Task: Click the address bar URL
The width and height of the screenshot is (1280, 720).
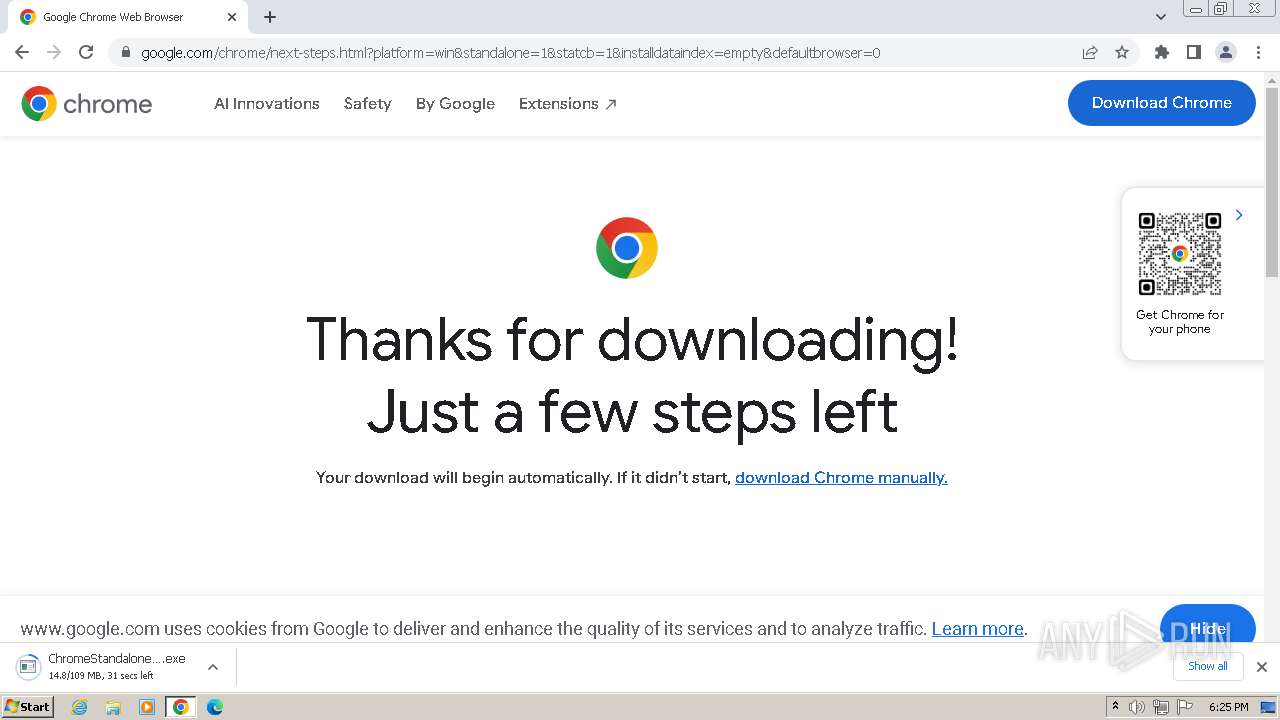Action: 510,53
